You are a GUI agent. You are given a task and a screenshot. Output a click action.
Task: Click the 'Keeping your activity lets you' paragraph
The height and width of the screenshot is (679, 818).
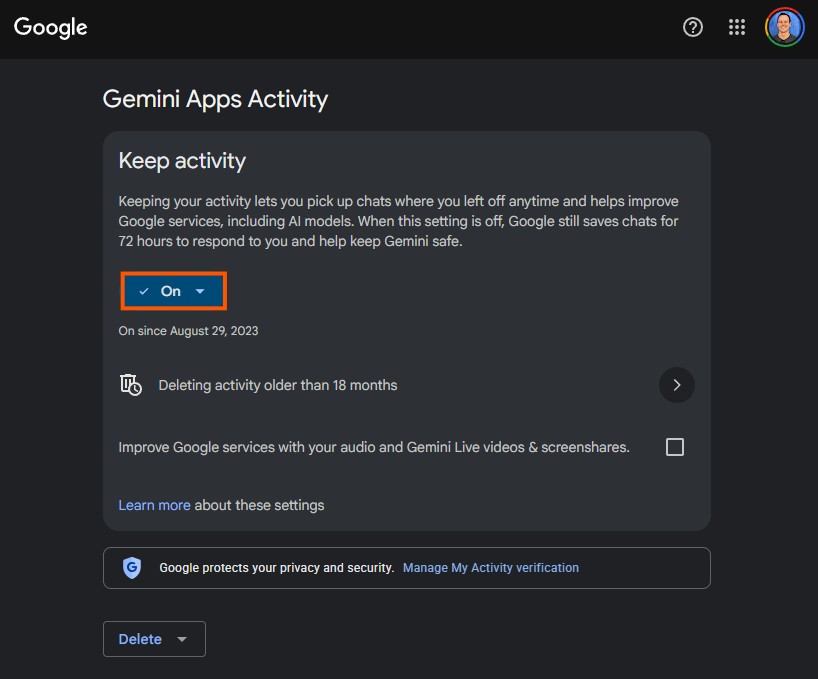(398, 221)
